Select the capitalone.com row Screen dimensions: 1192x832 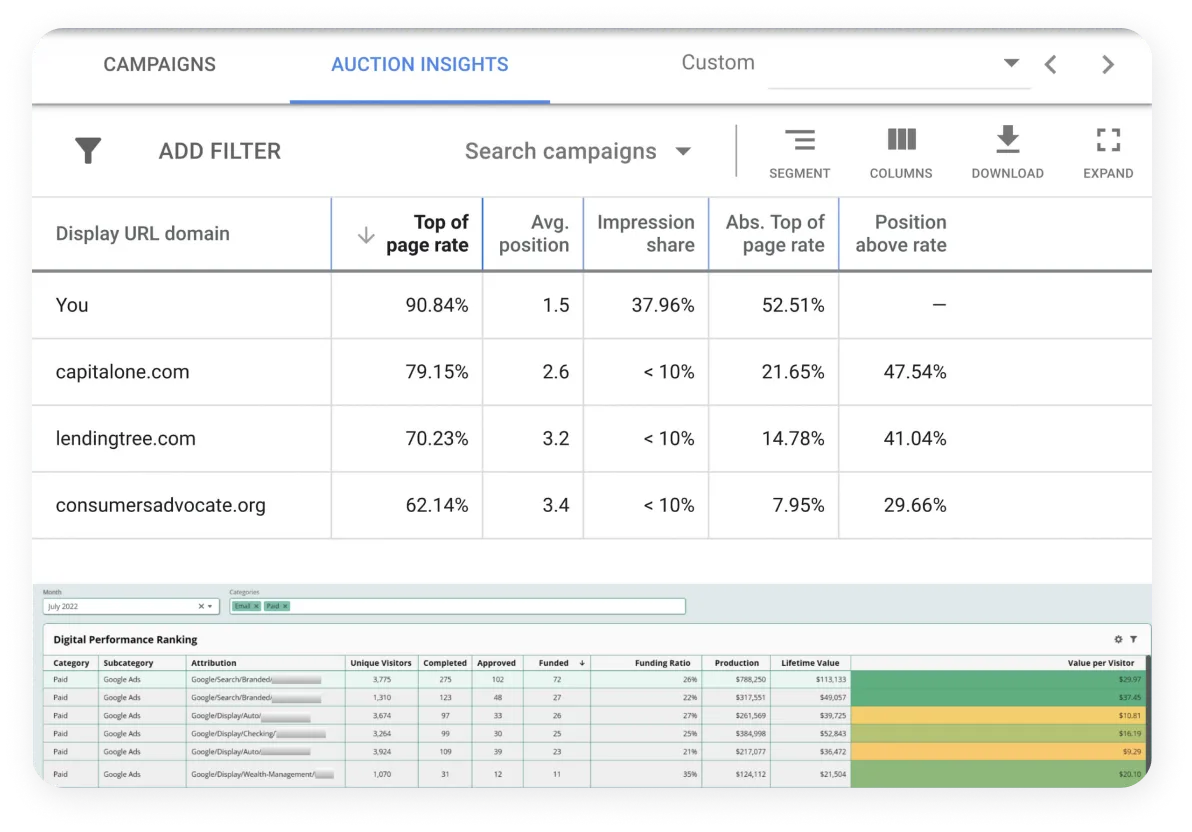click(591, 372)
